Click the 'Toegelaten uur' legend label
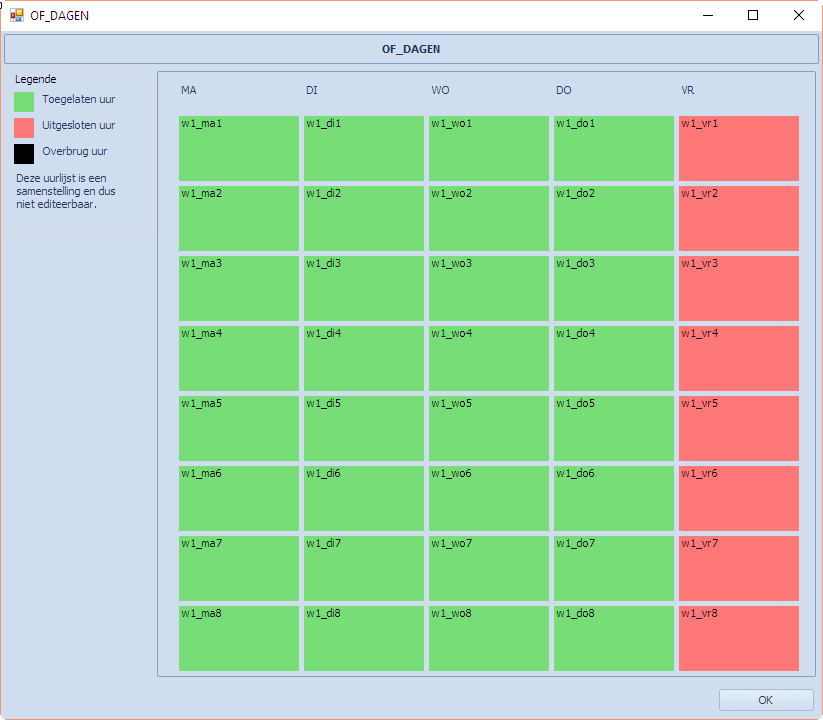The height and width of the screenshot is (720, 823). [79, 99]
